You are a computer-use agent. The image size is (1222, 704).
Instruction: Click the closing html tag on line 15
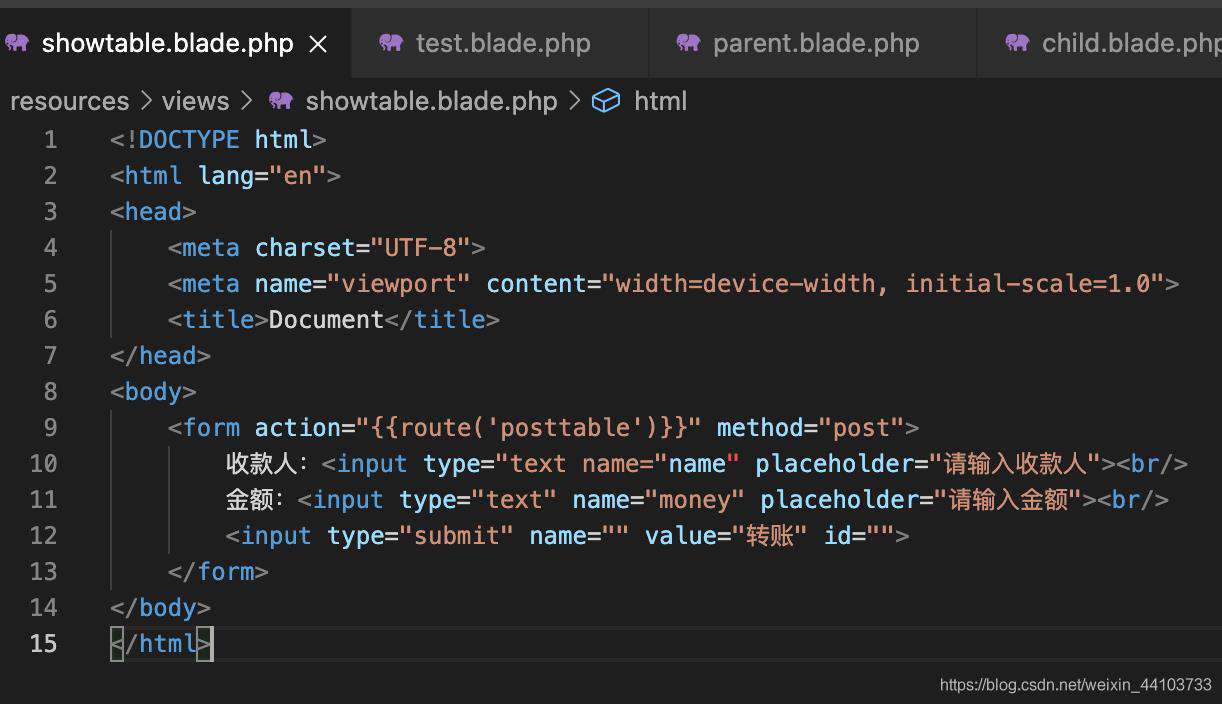tap(161, 644)
